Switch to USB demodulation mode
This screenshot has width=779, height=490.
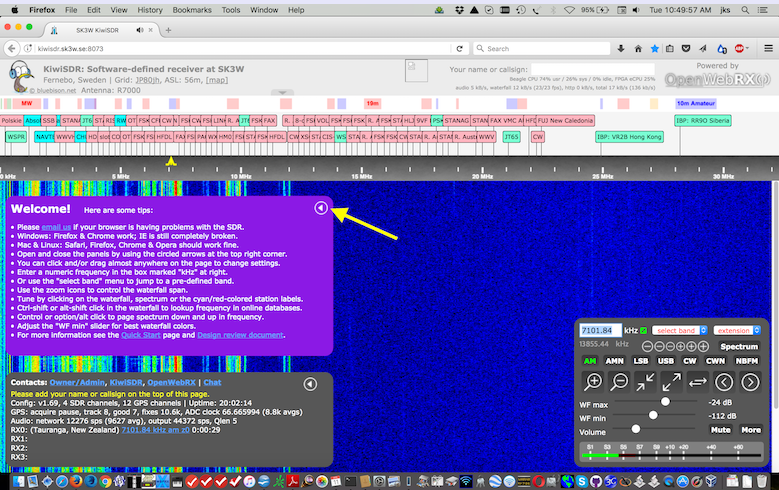[x=666, y=360]
